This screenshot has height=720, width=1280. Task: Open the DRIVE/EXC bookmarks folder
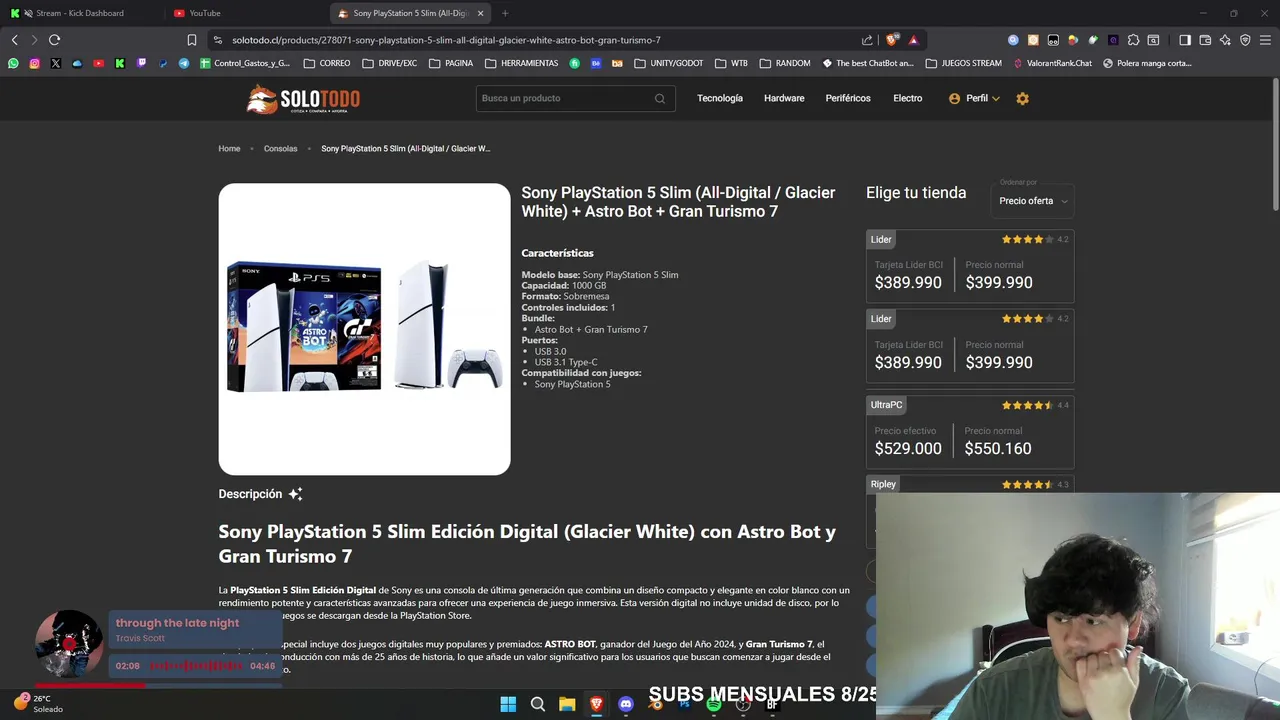pos(390,63)
